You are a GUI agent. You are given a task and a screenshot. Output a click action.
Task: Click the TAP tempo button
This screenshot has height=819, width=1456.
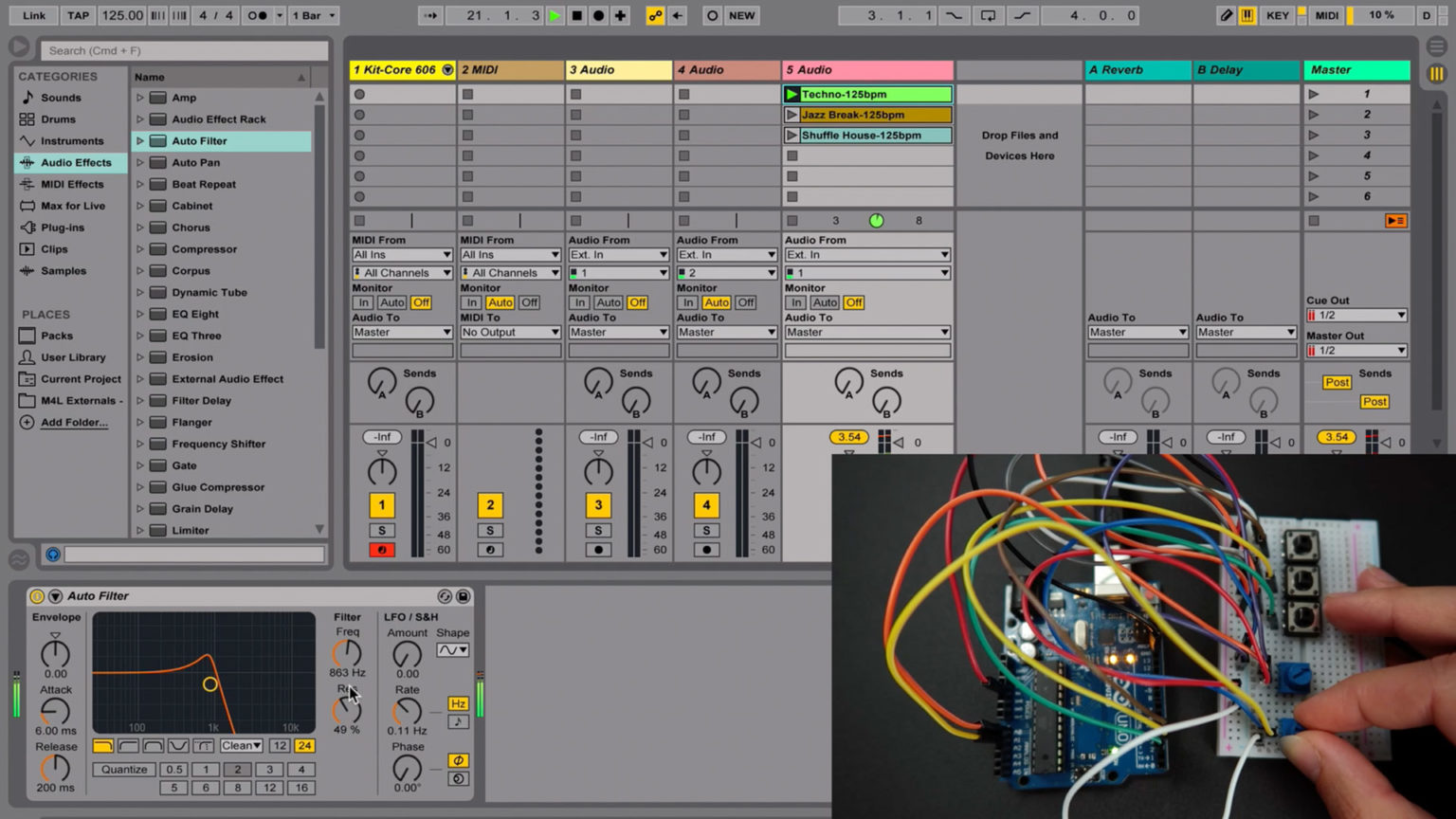click(x=78, y=15)
